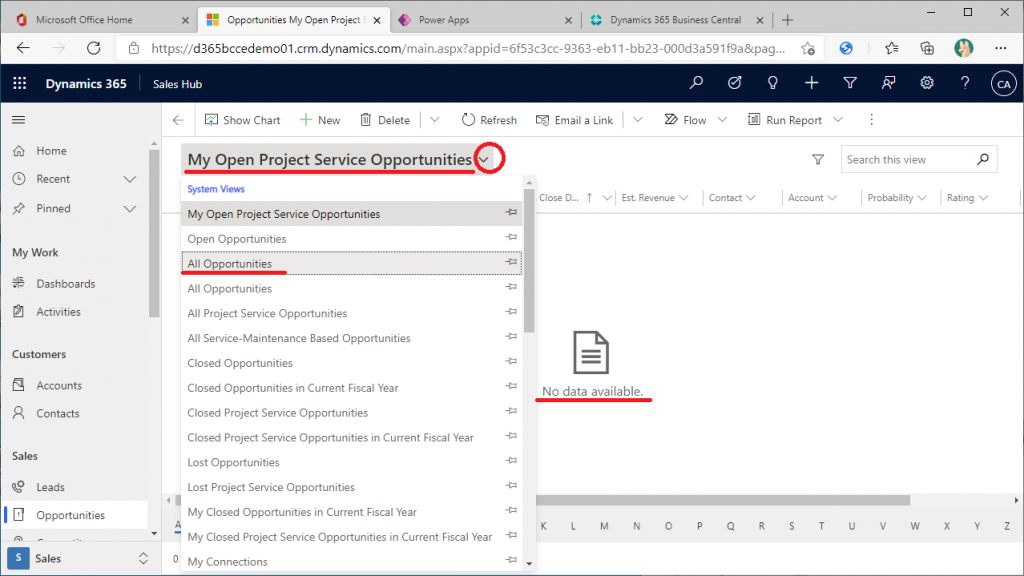The image size is (1024, 576).
Task: Expand the Recent section in sidebar
Action: point(129,179)
